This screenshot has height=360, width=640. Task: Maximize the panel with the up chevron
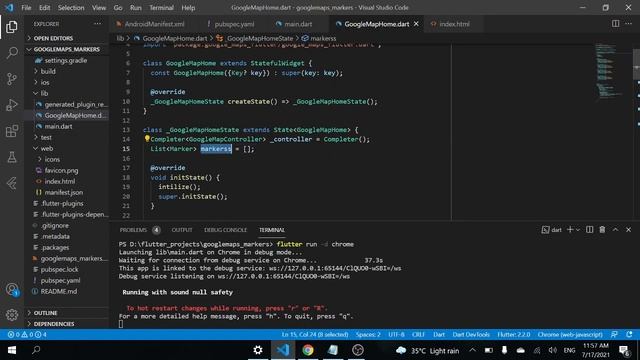[616, 230]
